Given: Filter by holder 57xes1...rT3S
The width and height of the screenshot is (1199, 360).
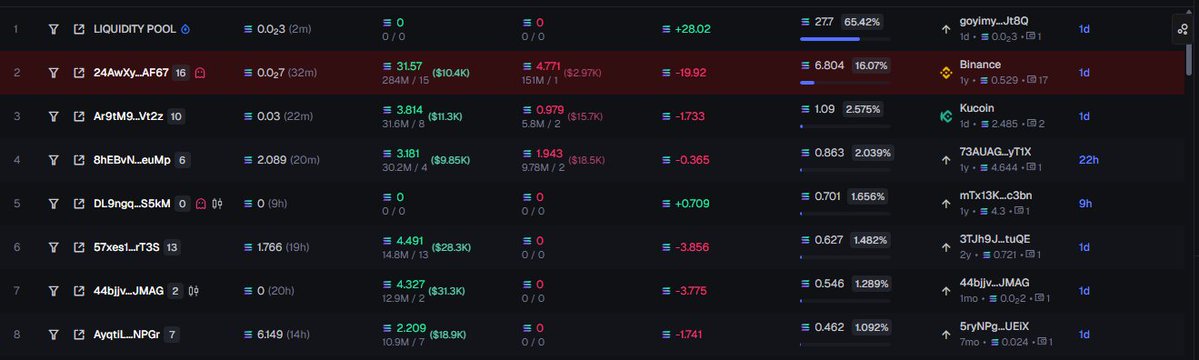Looking at the screenshot, I should click(54, 247).
